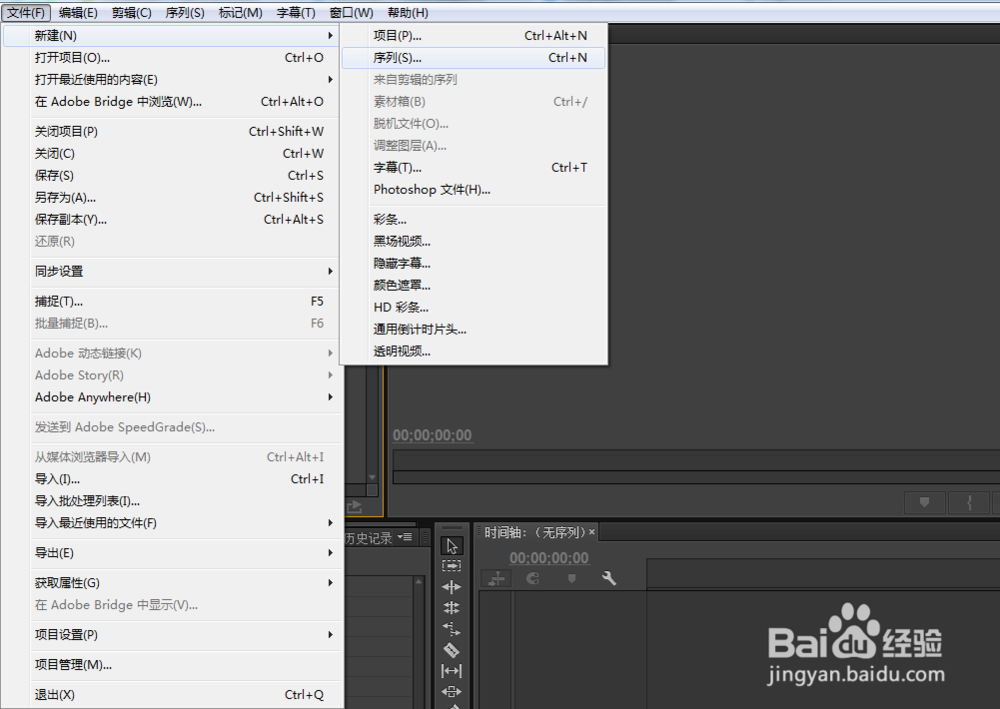Click scroll-down arrow in the source panel
1000x709 pixels.
[372, 477]
